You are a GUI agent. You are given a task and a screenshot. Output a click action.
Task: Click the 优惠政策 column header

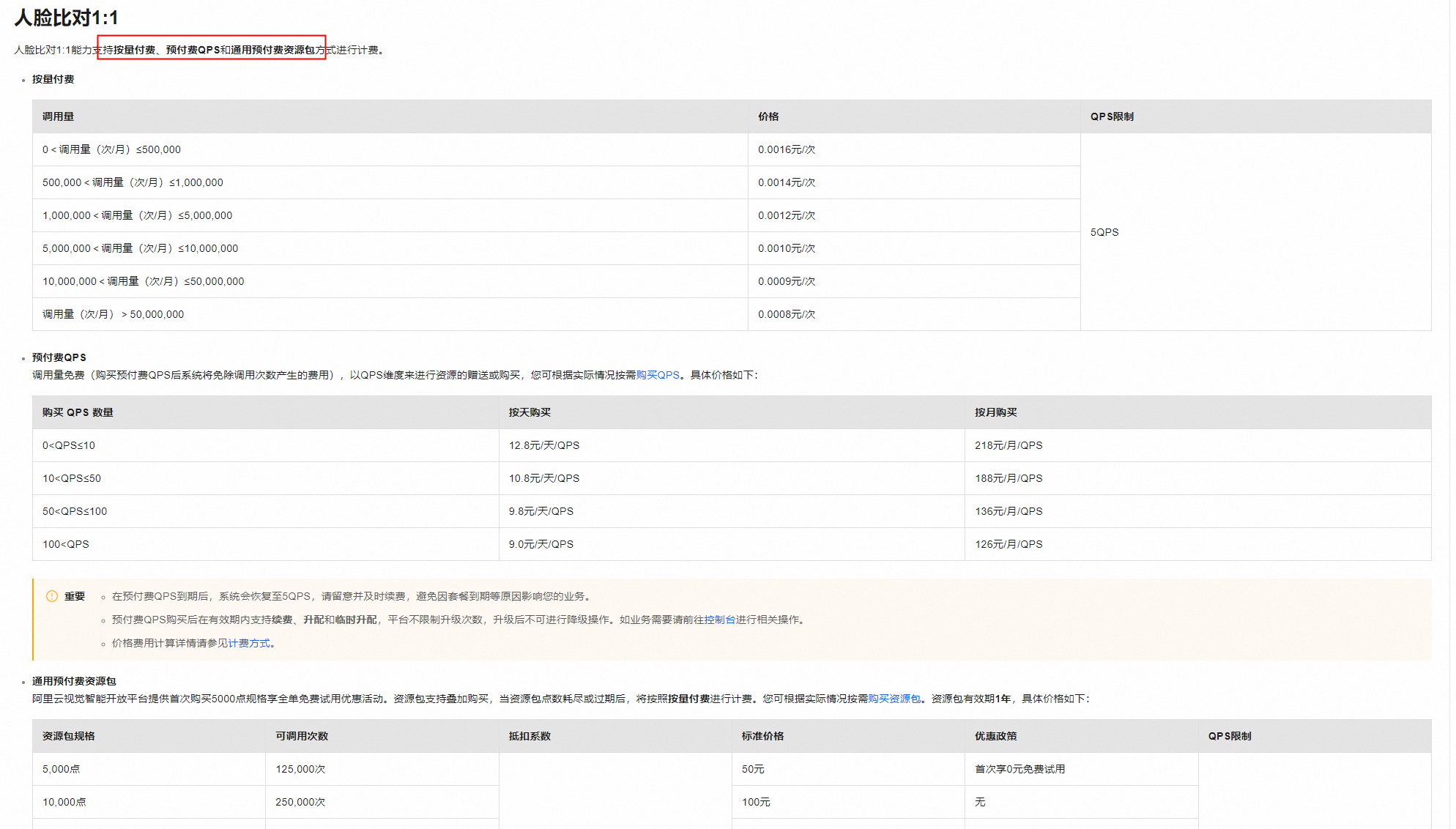1082,736
